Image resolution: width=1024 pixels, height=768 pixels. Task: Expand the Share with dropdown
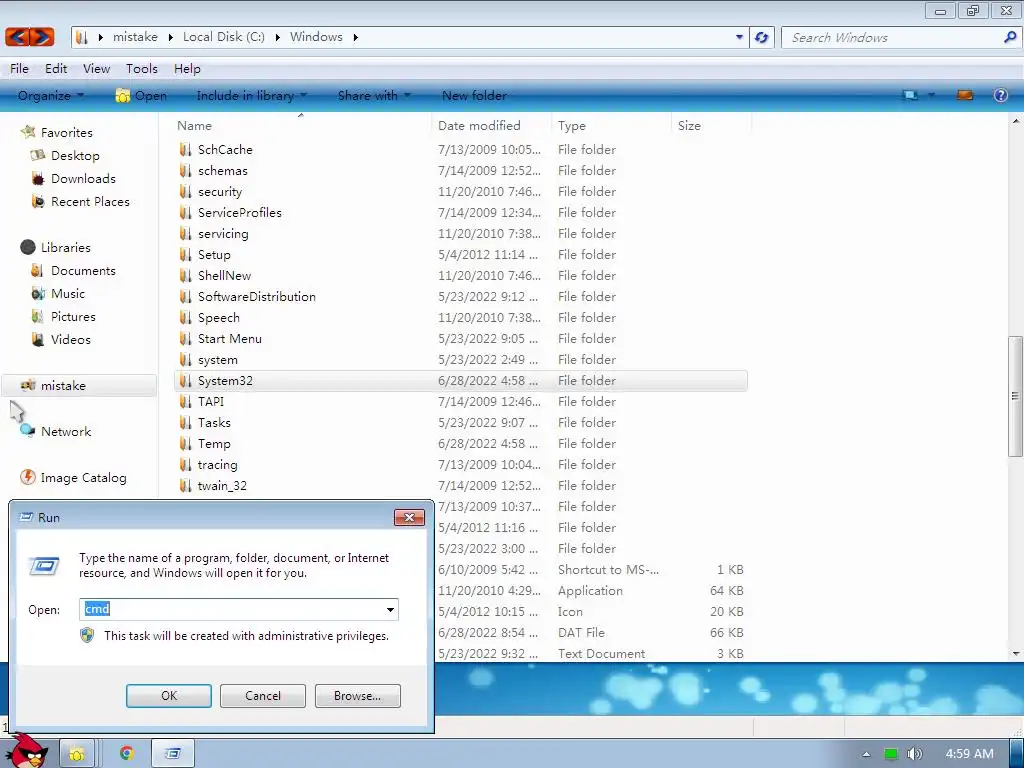coord(374,95)
